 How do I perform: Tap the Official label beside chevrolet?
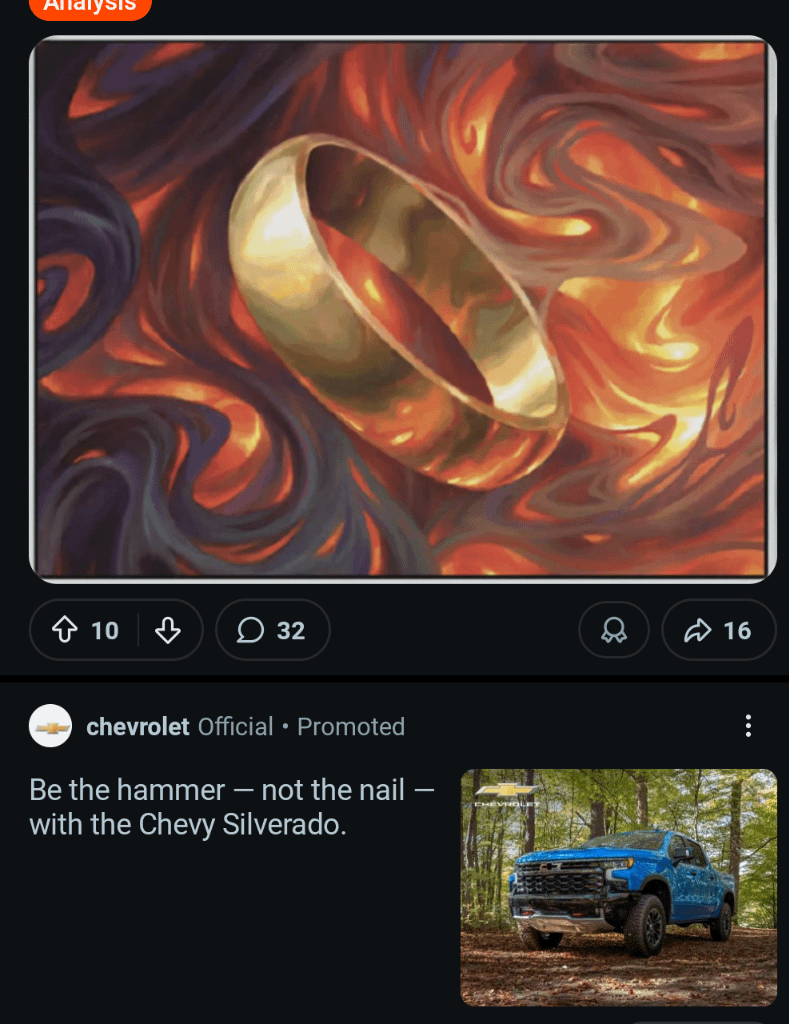235,726
